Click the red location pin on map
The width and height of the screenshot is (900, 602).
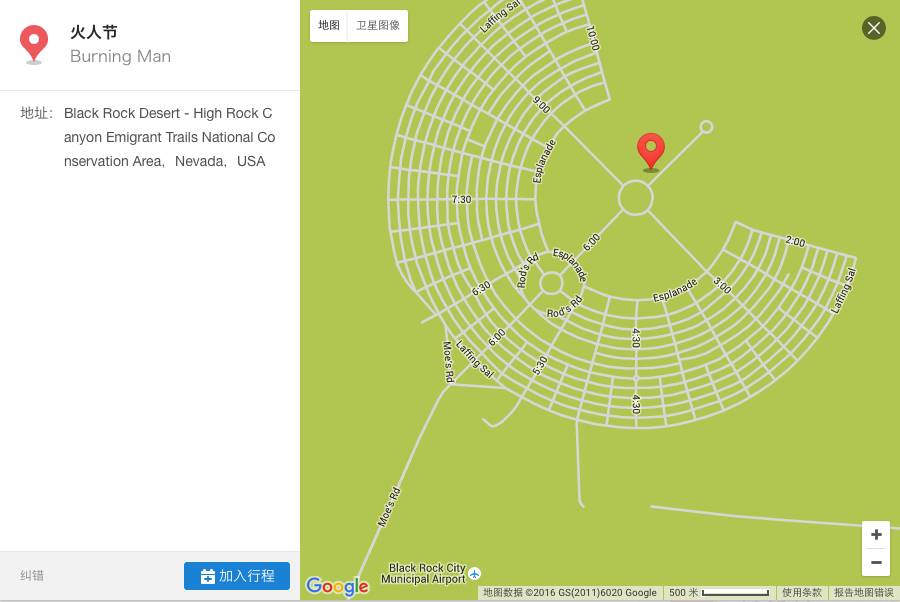coord(651,152)
